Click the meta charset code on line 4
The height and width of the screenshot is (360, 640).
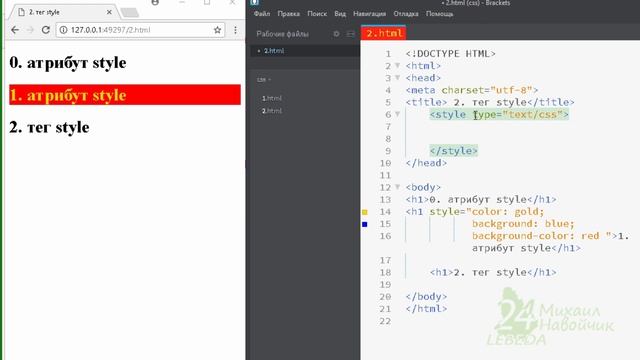pos(472,90)
